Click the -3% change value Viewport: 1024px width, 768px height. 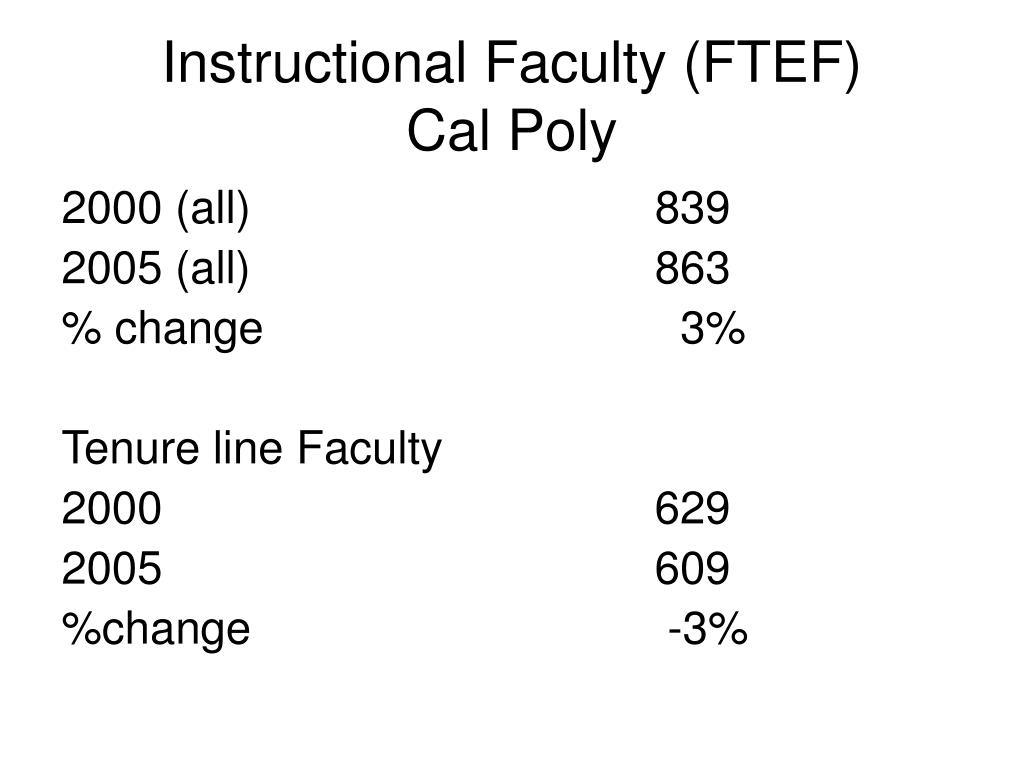(708, 629)
